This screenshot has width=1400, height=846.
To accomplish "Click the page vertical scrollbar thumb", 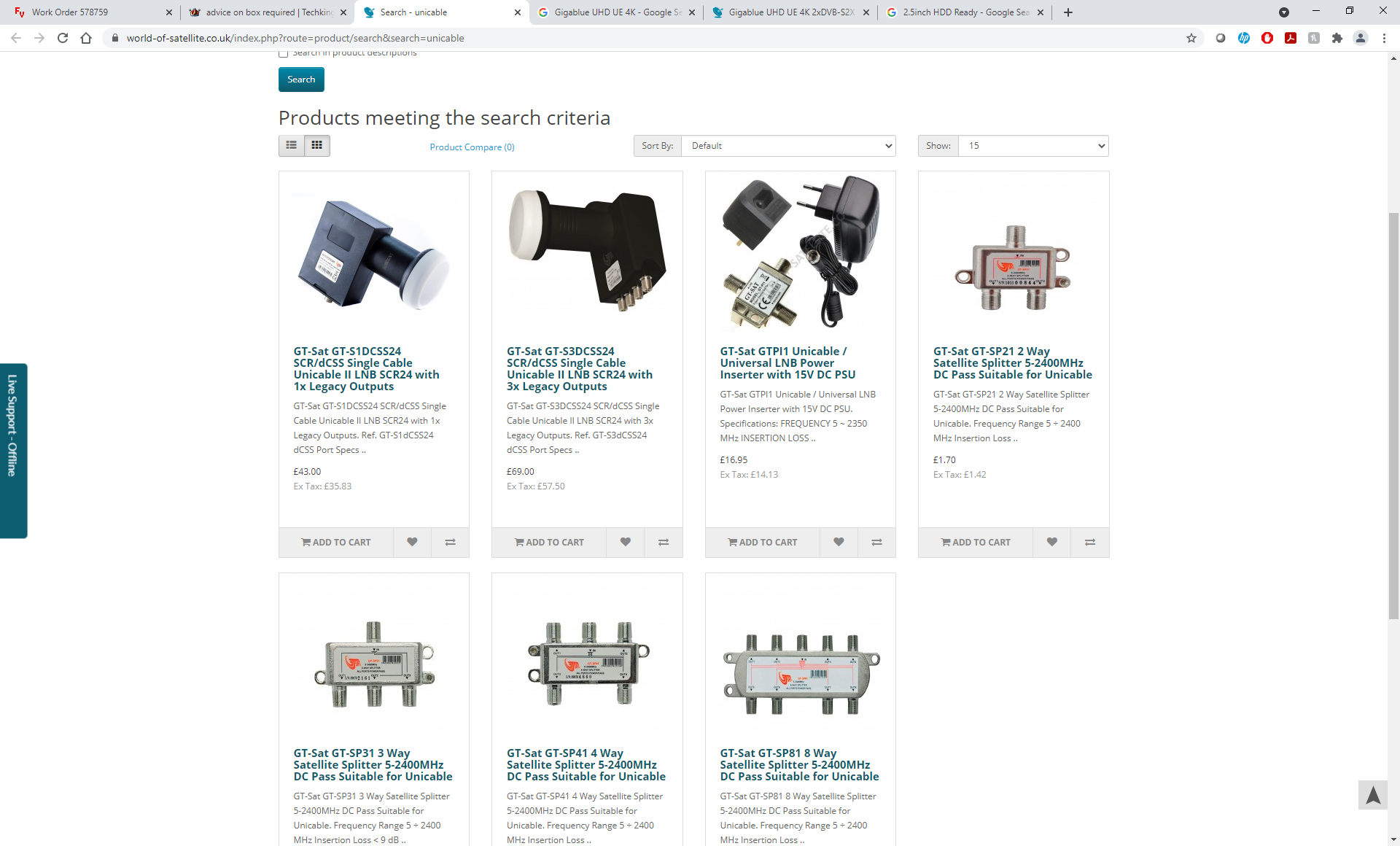I will click(x=1393, y=416).
